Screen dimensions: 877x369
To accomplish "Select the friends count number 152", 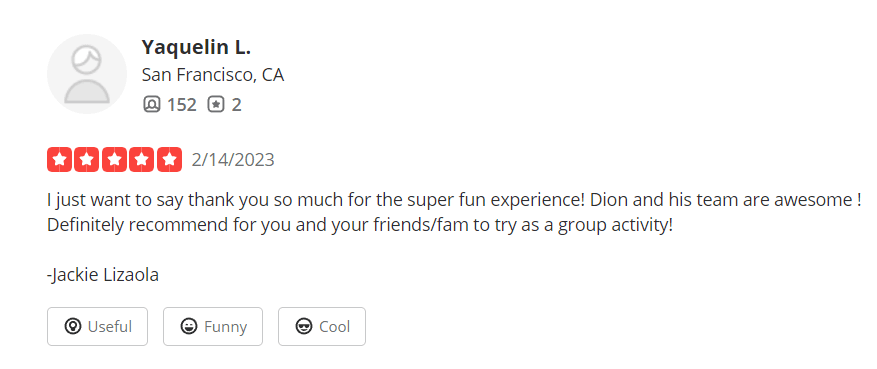I will point(182,105).
